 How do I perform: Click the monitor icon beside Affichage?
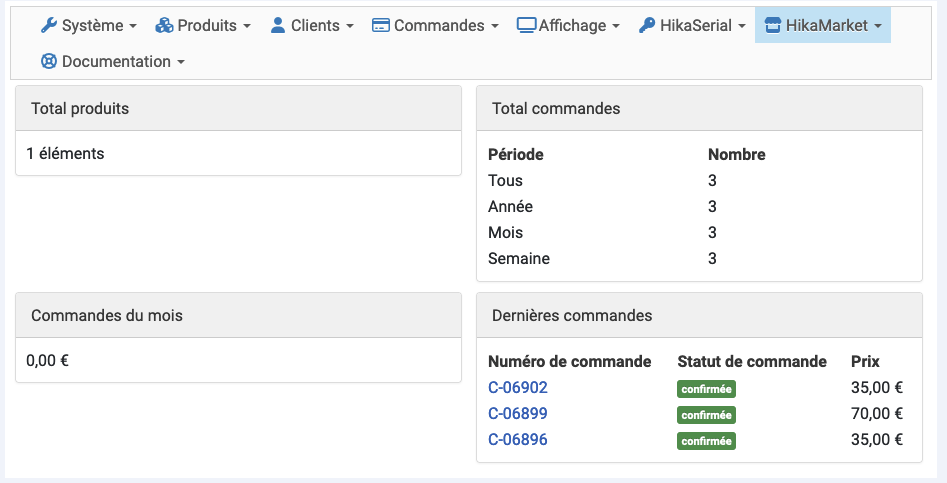click(526, 25)
